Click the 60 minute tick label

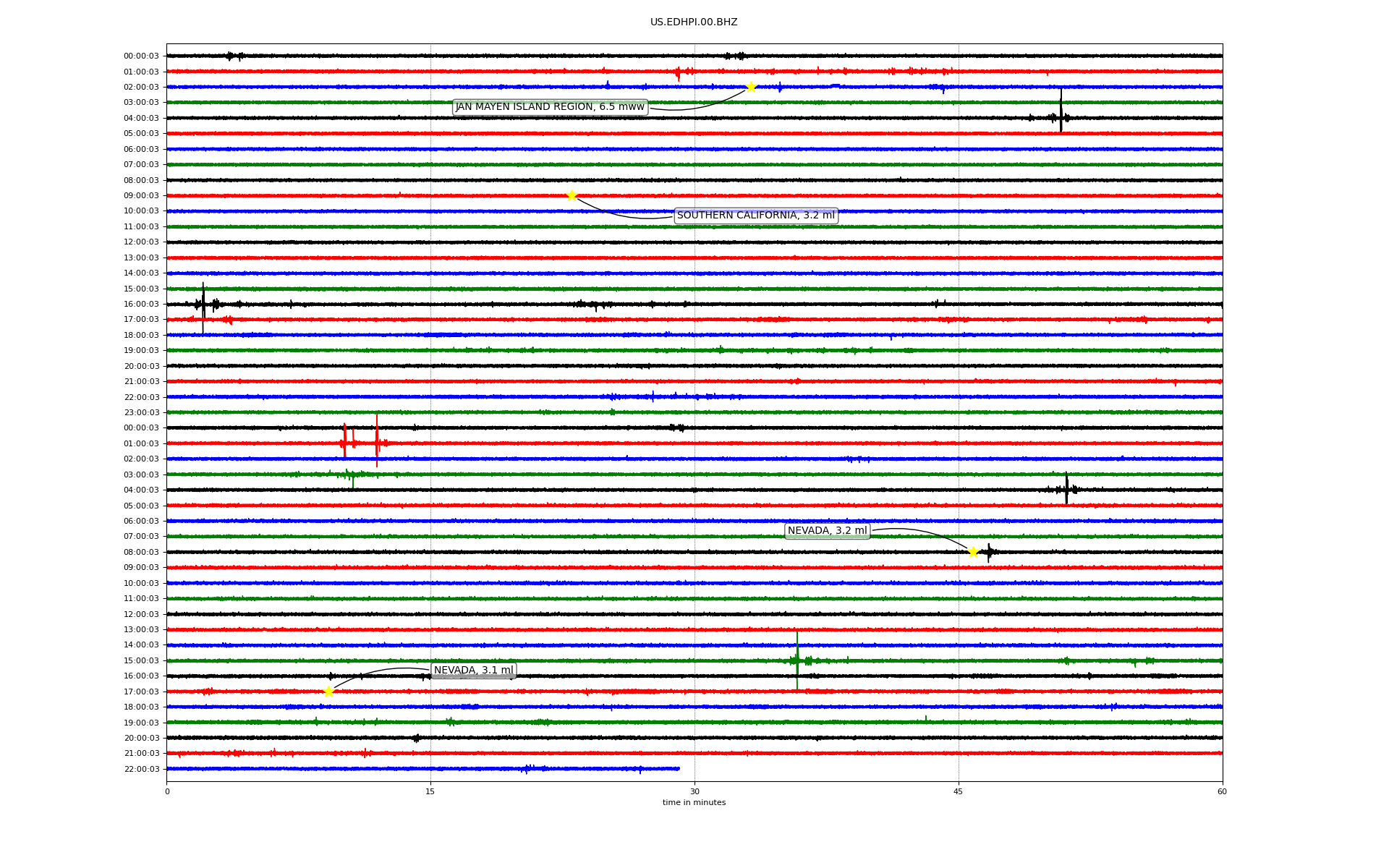pyautogui.click(x=1221, y=791)
